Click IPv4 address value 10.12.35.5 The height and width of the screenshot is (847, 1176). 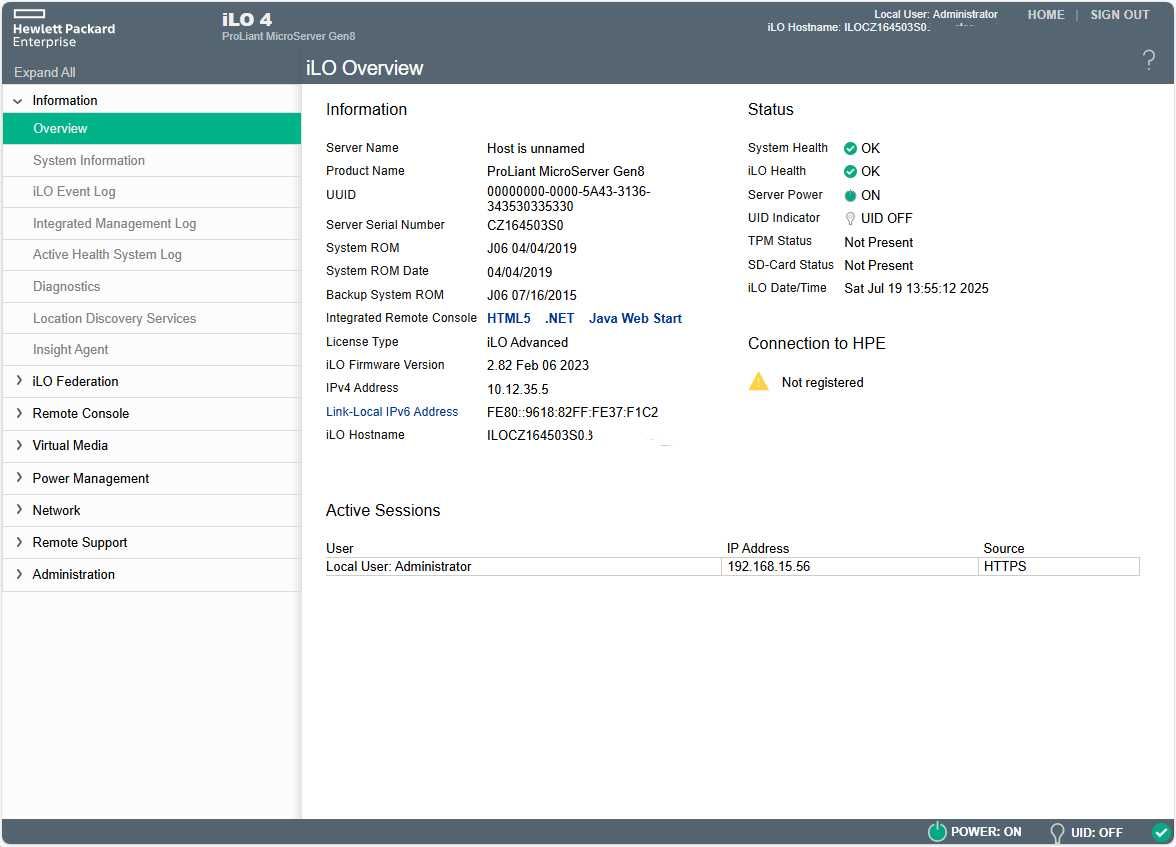518,389
